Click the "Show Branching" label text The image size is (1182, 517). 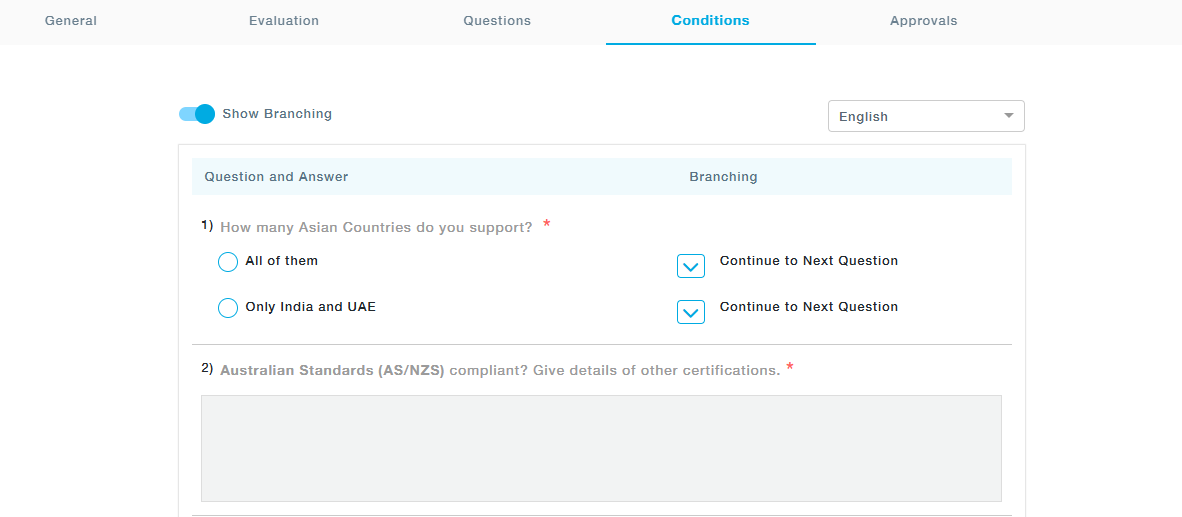tap(277, 114)
